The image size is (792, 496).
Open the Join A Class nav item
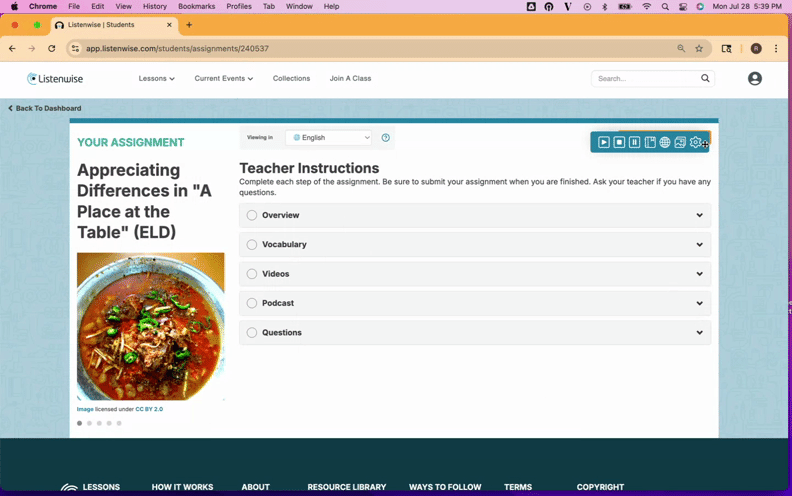351,78
